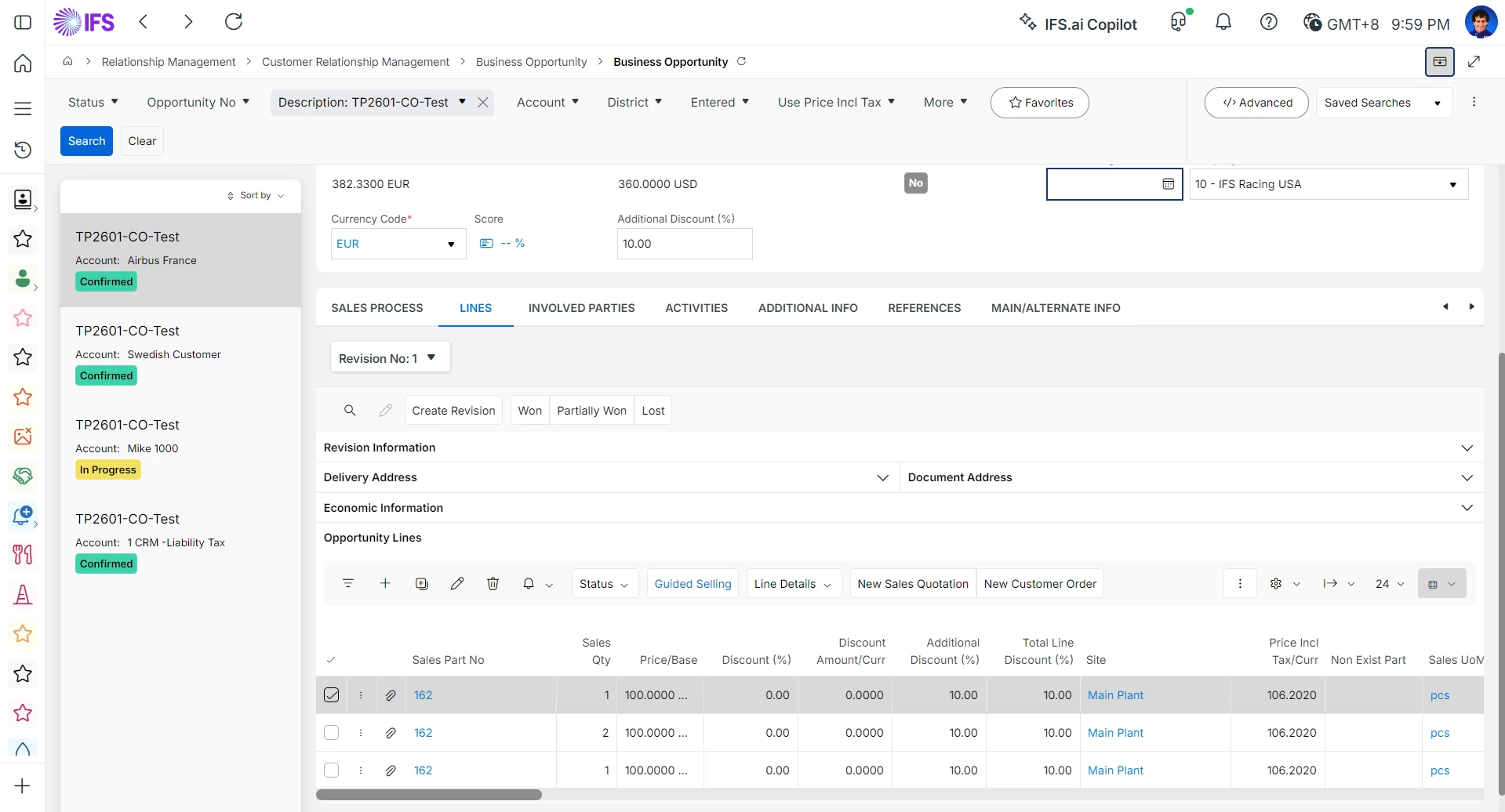
Task: Delete the selected opportunity line with trash icon
Action: (x=493, y=584)
